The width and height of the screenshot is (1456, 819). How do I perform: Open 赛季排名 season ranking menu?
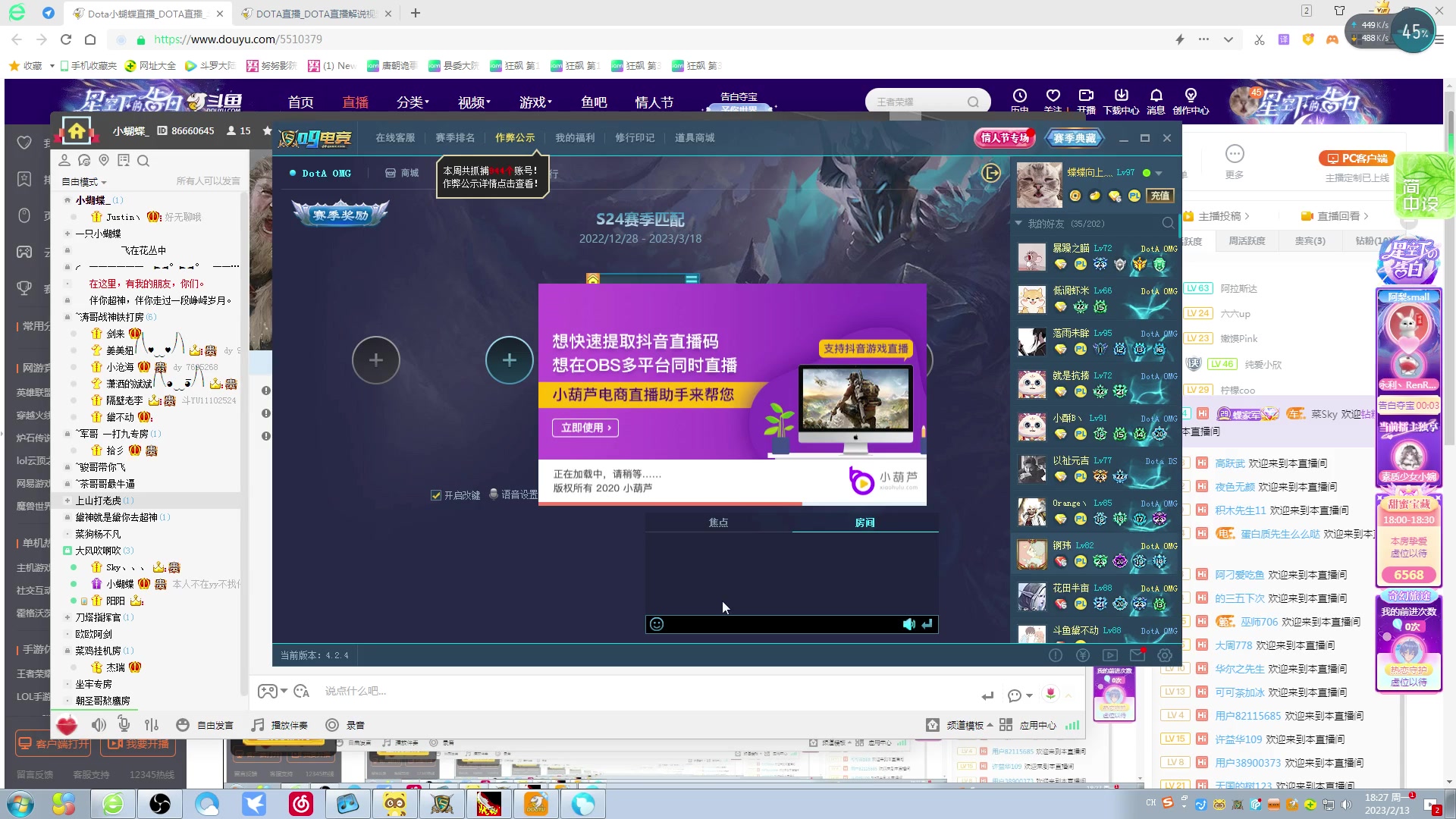click(x=455, y=138)
